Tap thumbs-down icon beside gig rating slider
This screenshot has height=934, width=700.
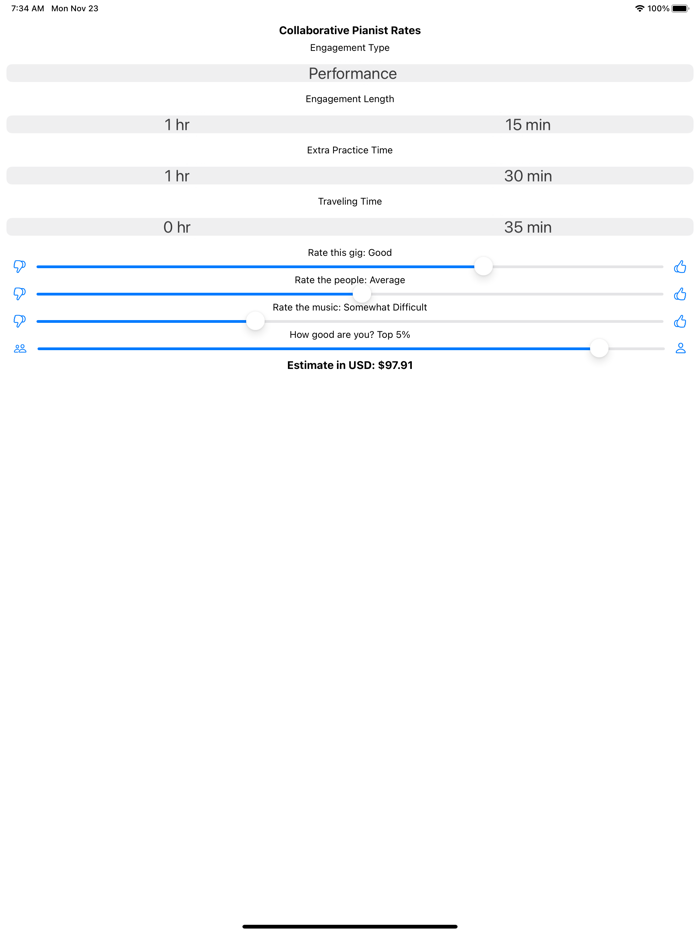[x=19, y=267]
